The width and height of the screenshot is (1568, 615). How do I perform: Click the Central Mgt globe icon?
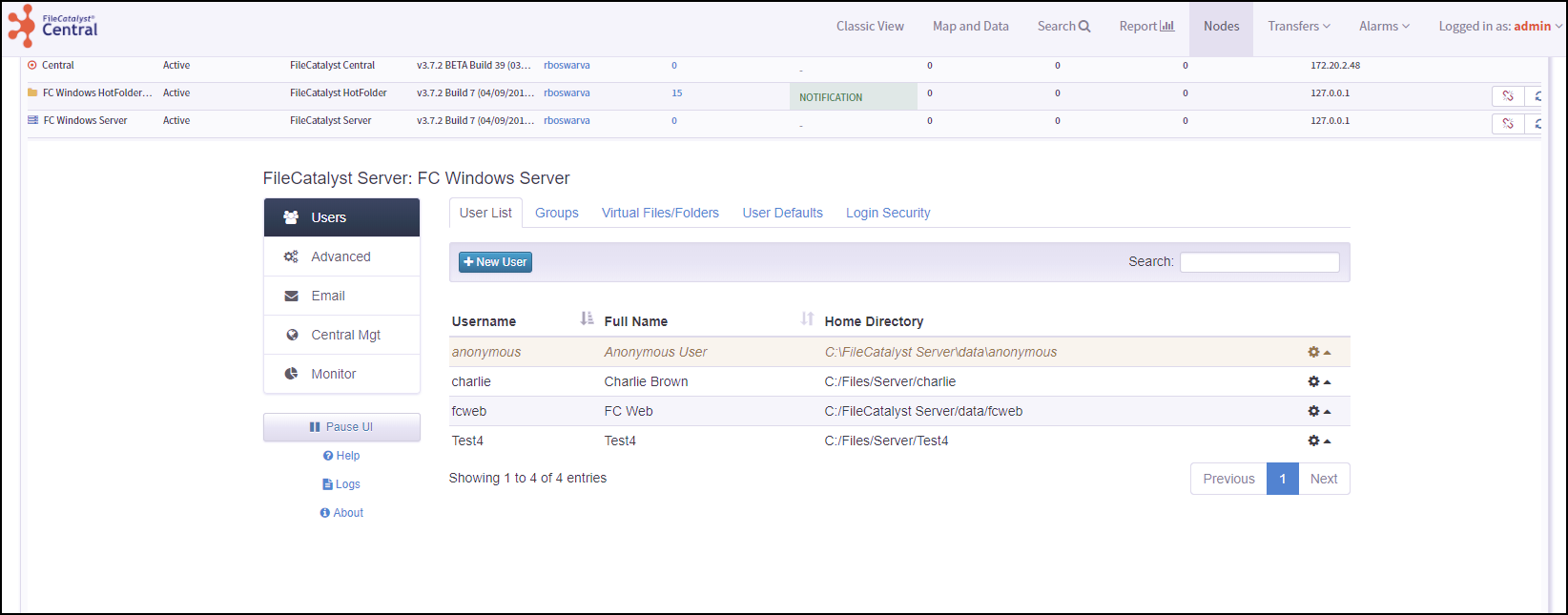tap(292, 335)
